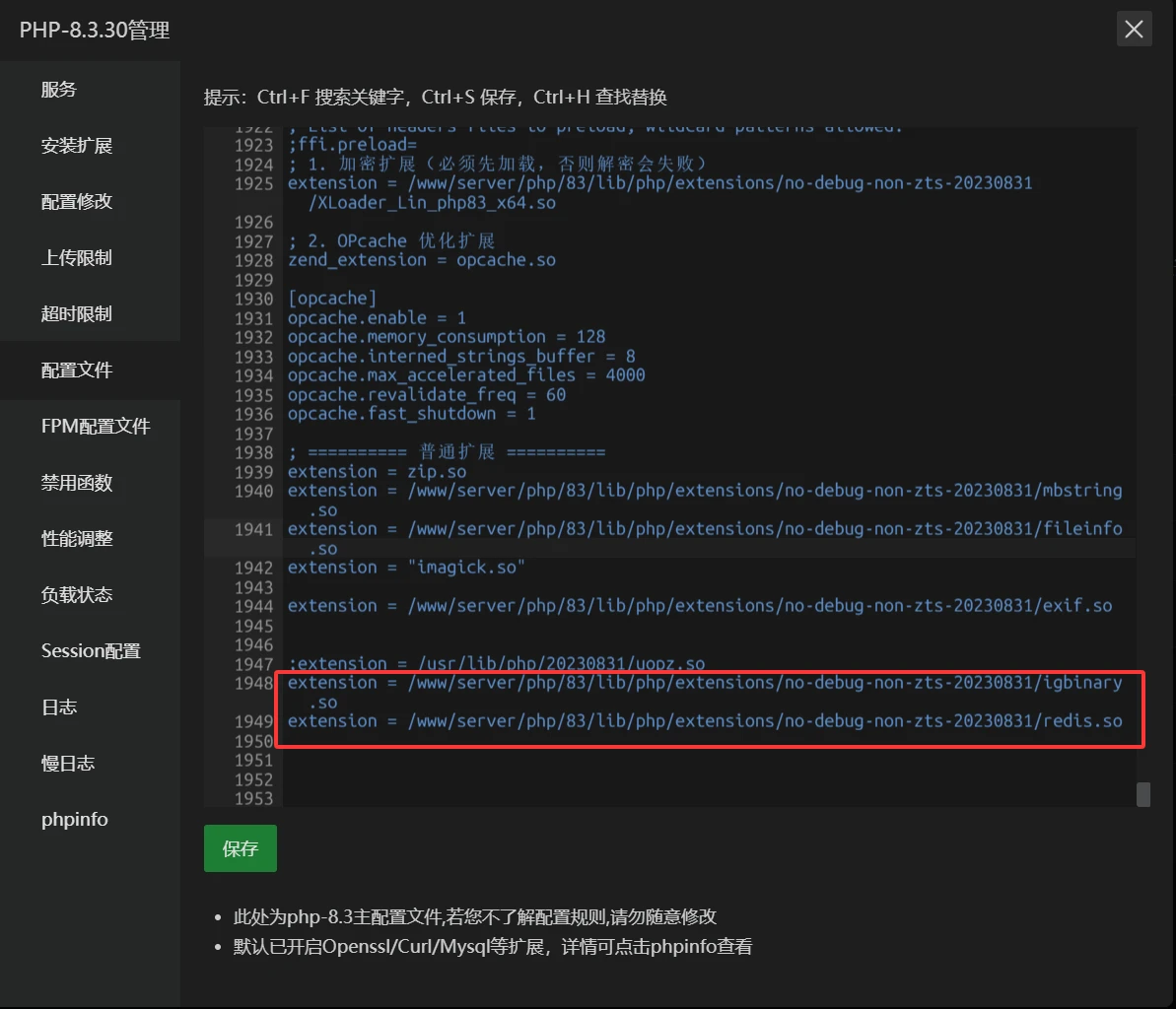Click the PHP-8.3.30管理 title

pyautogui.click(x=95, y=30)
